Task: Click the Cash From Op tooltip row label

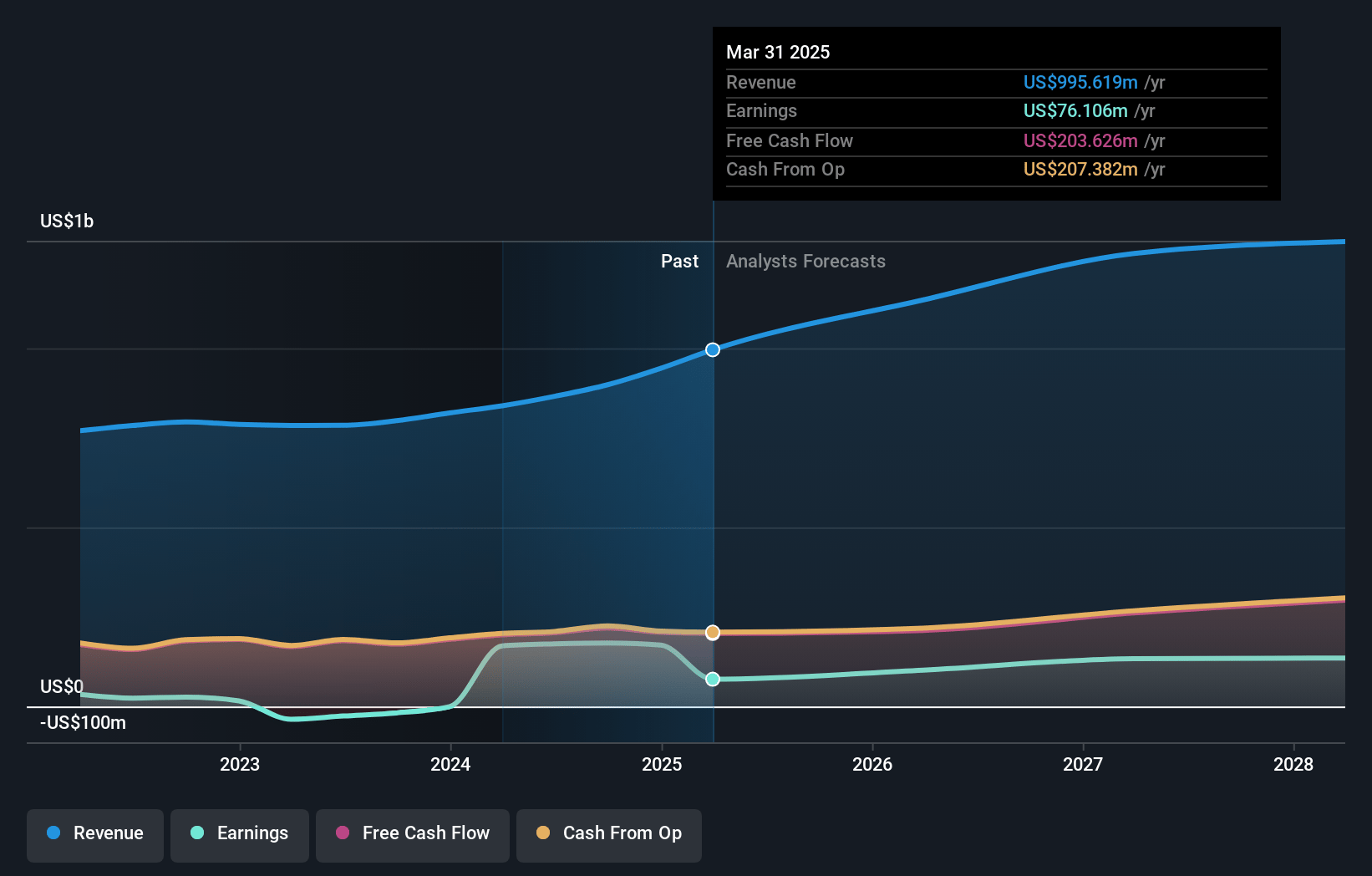Action: click(x=785, y=169)
